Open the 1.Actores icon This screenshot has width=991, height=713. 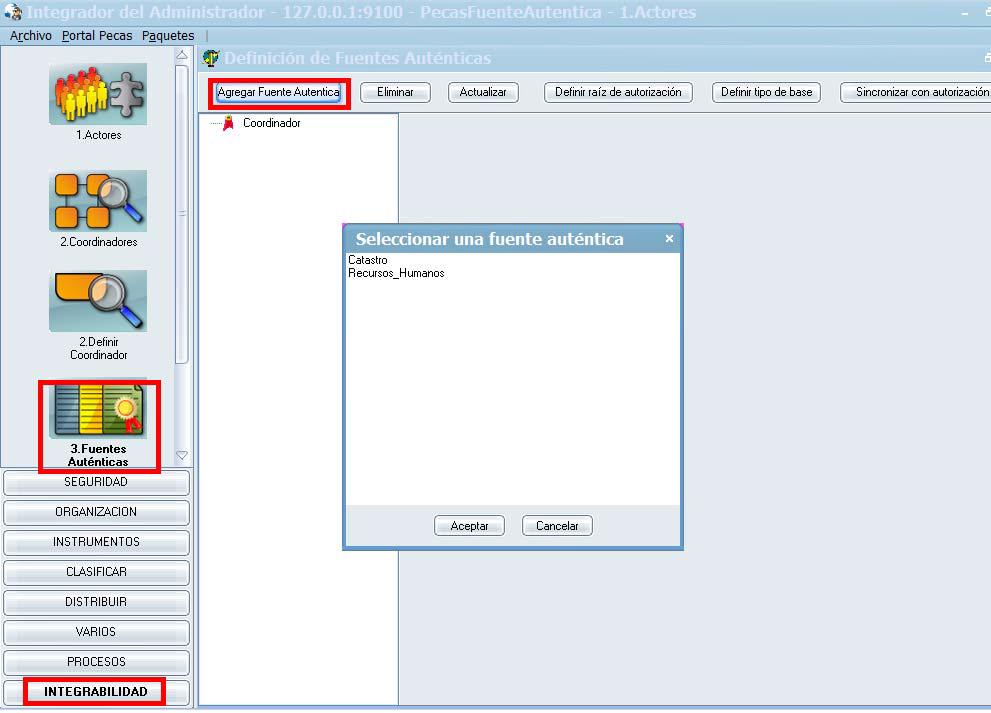[98, 94]
